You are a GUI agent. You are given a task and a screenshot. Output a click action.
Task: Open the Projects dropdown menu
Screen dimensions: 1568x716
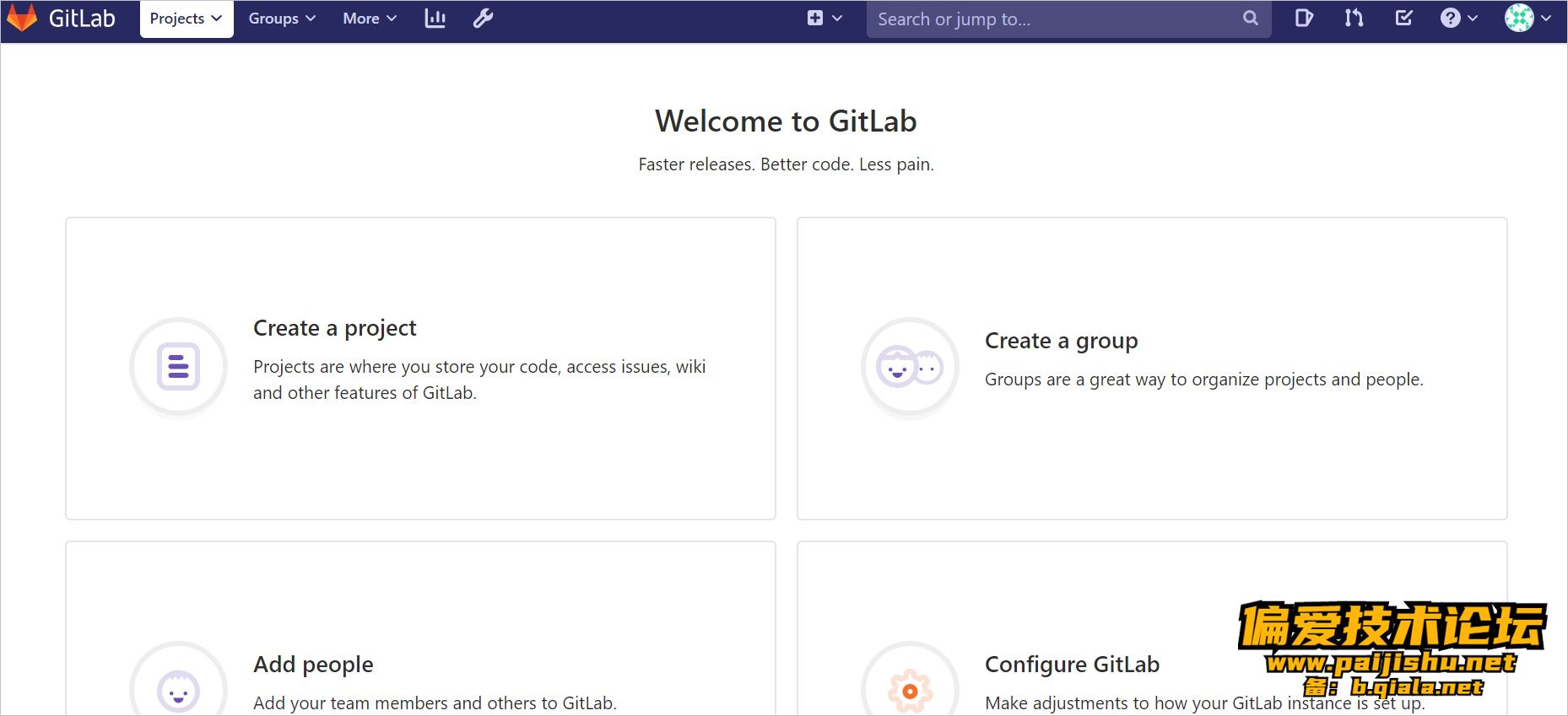coord(187,19)
